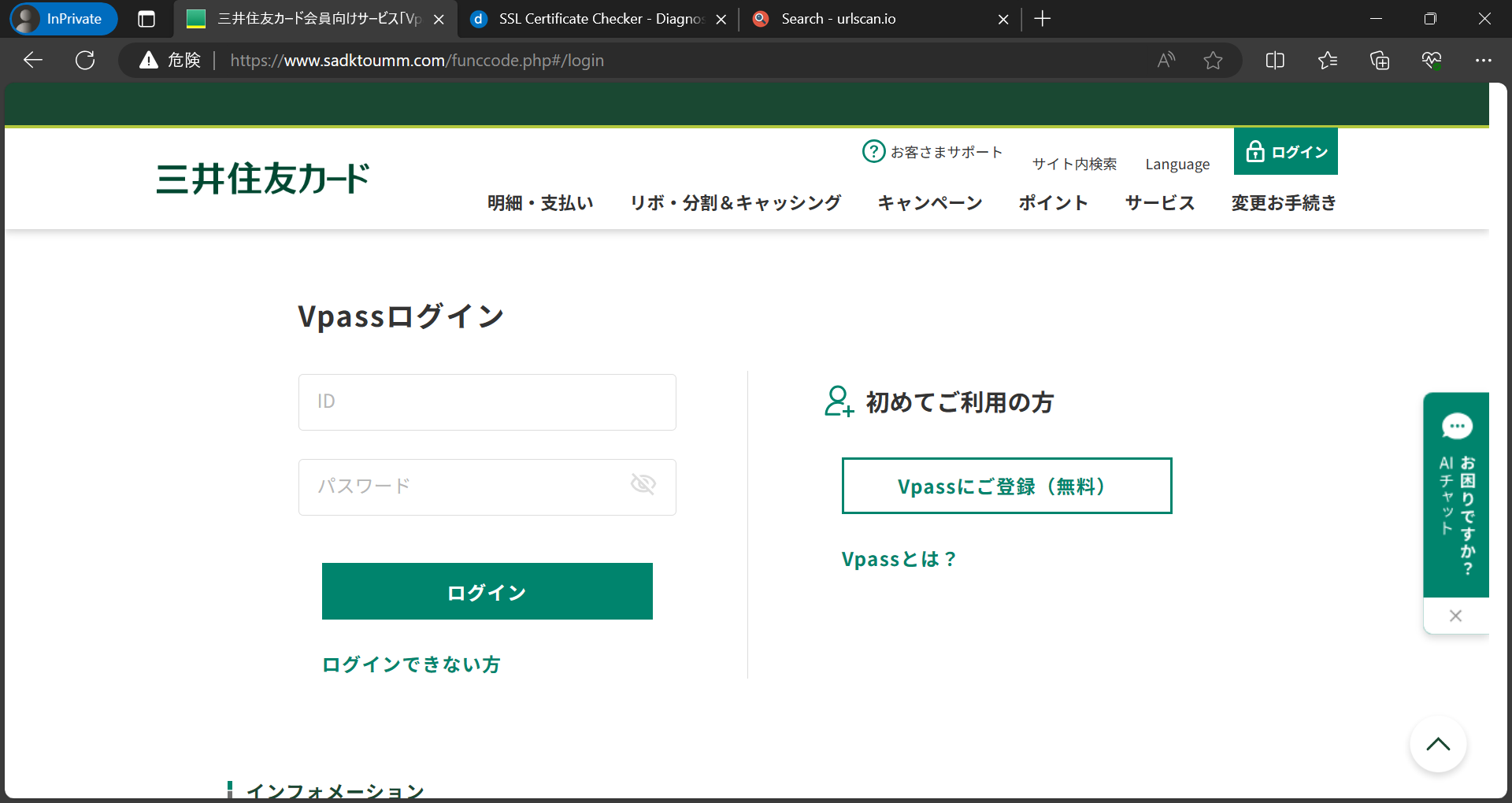This screenshot has height=803, width=1512.
Task: Open split screen view
Action: (x=1275, y=60)
